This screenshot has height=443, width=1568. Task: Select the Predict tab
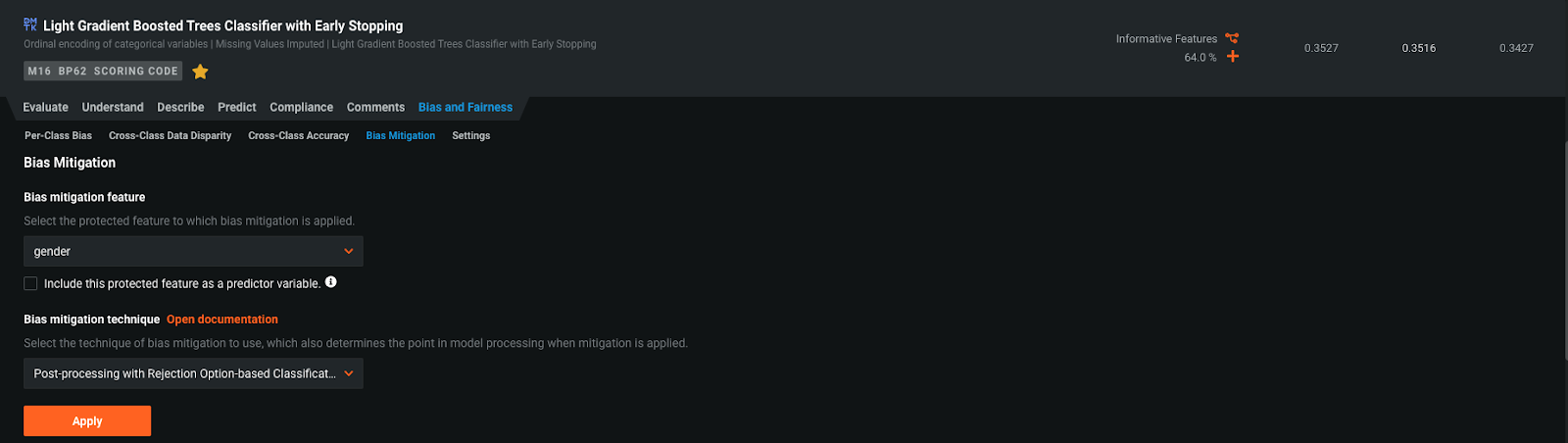point(237,107)
